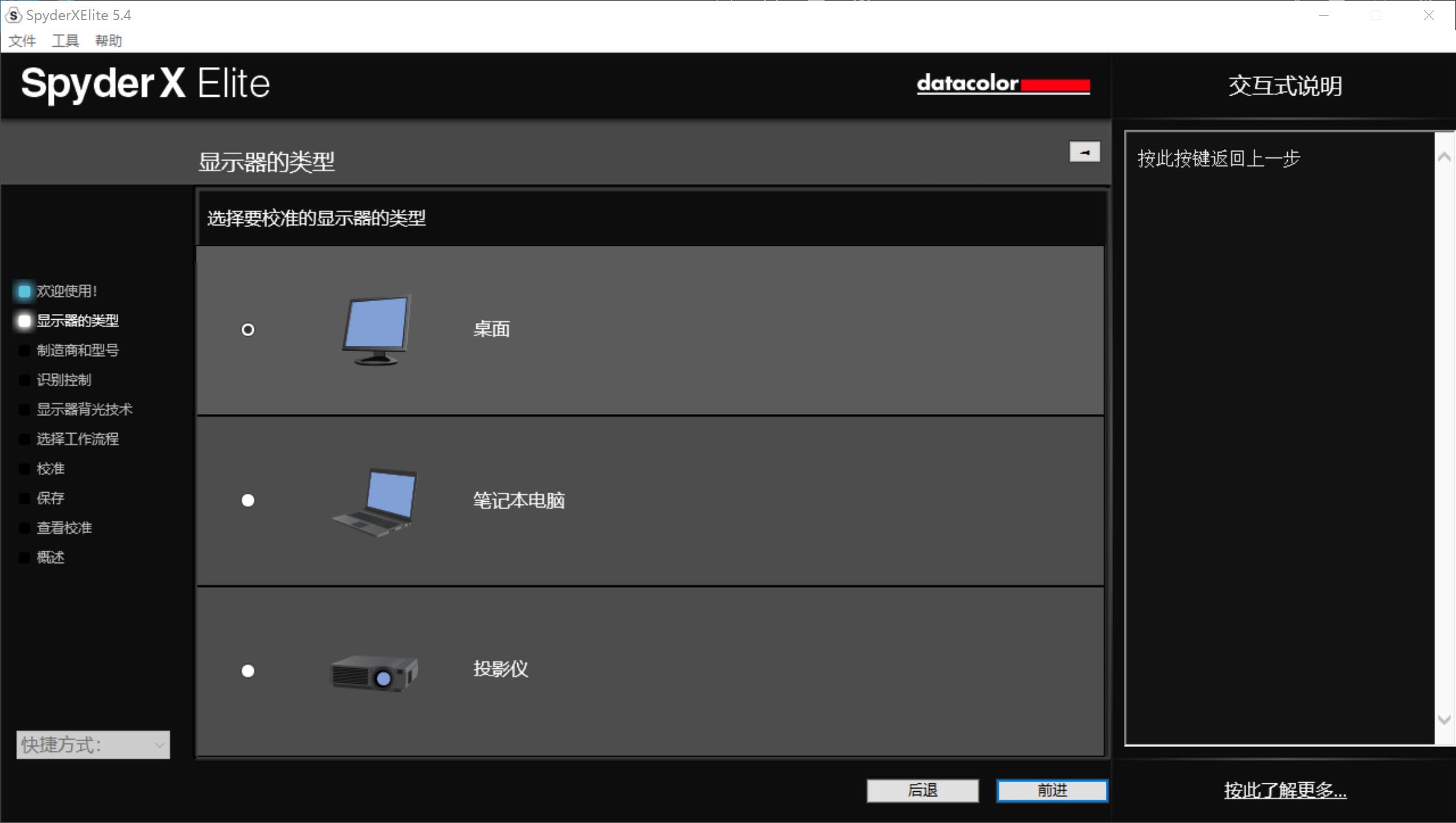Minimize the SpyderXElite window
The height and width of the screenshot is (823, 1456).
click(x=1323, y=15)
